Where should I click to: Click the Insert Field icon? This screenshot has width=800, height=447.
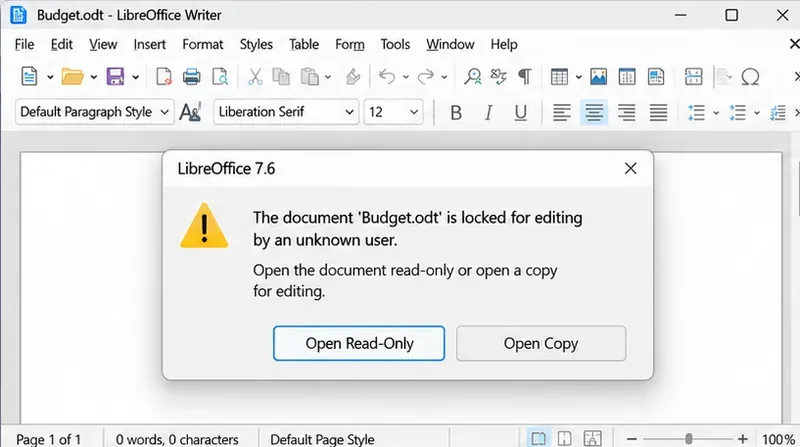722,77
